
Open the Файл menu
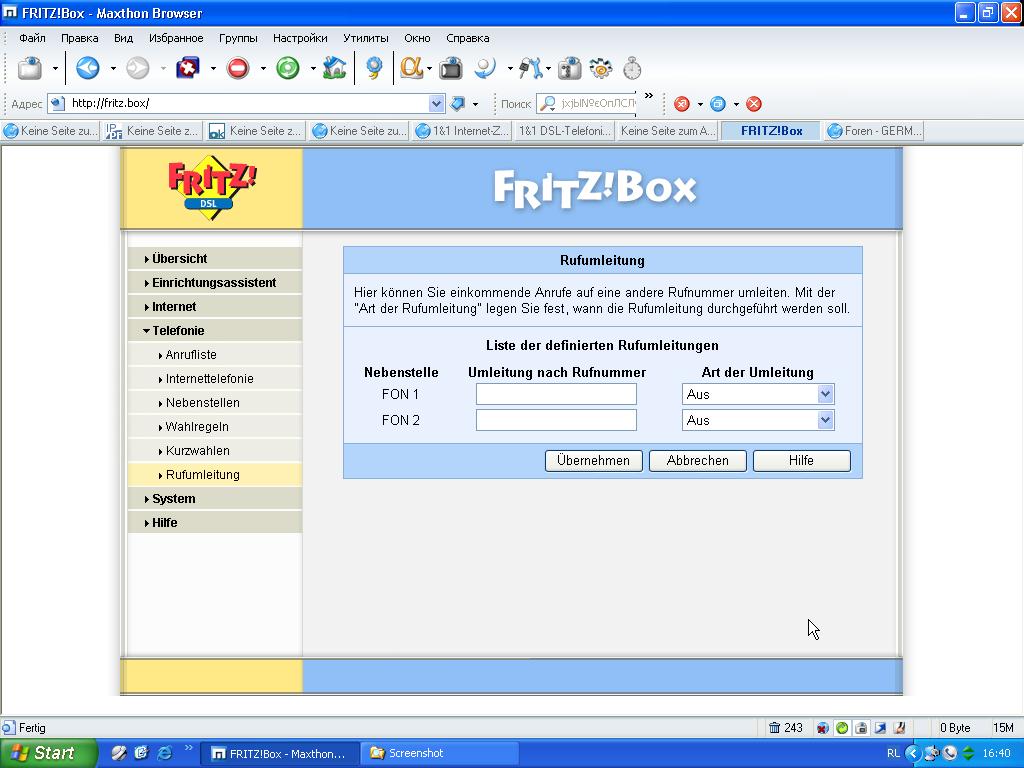click(x=32, y=38)
